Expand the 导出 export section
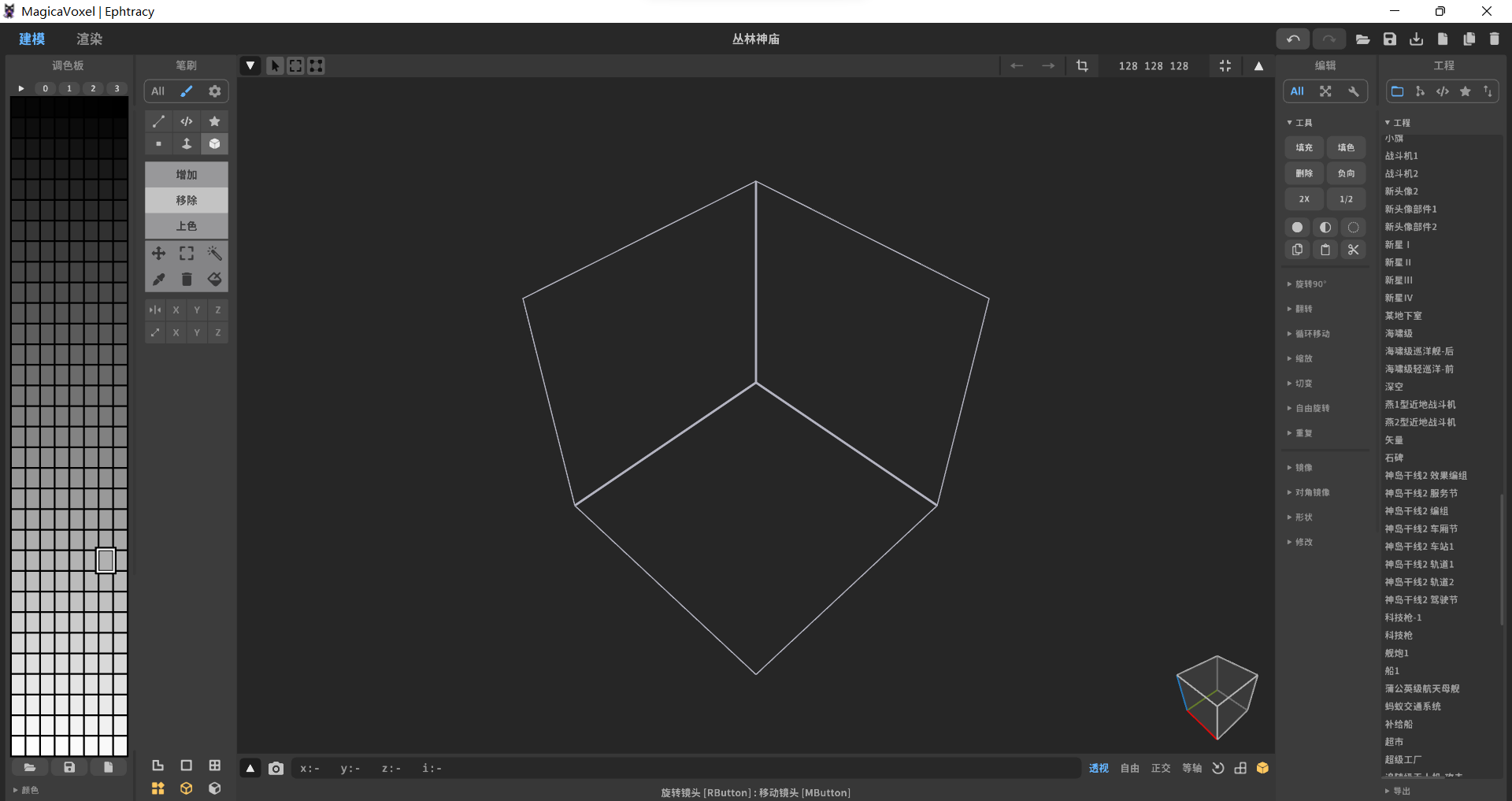 pyautogui.click(x=1398, y=791)
